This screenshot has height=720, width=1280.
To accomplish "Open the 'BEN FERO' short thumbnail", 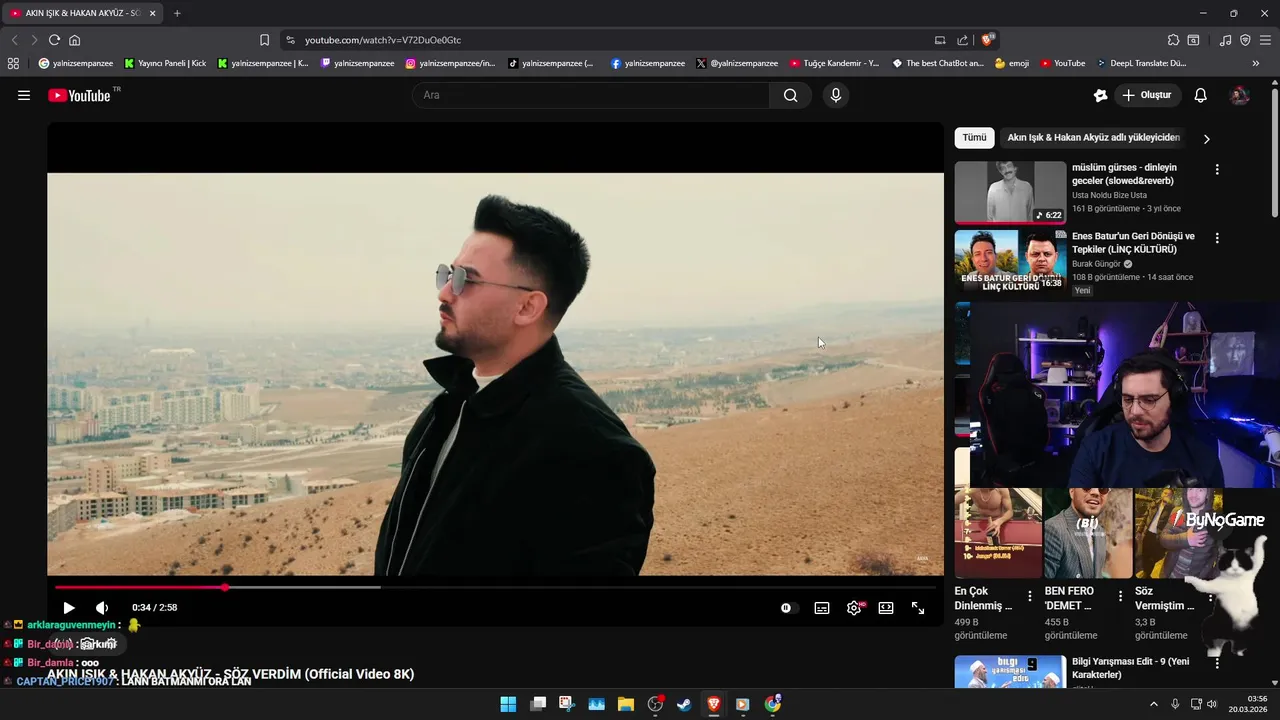I will tap(1088, 533).
